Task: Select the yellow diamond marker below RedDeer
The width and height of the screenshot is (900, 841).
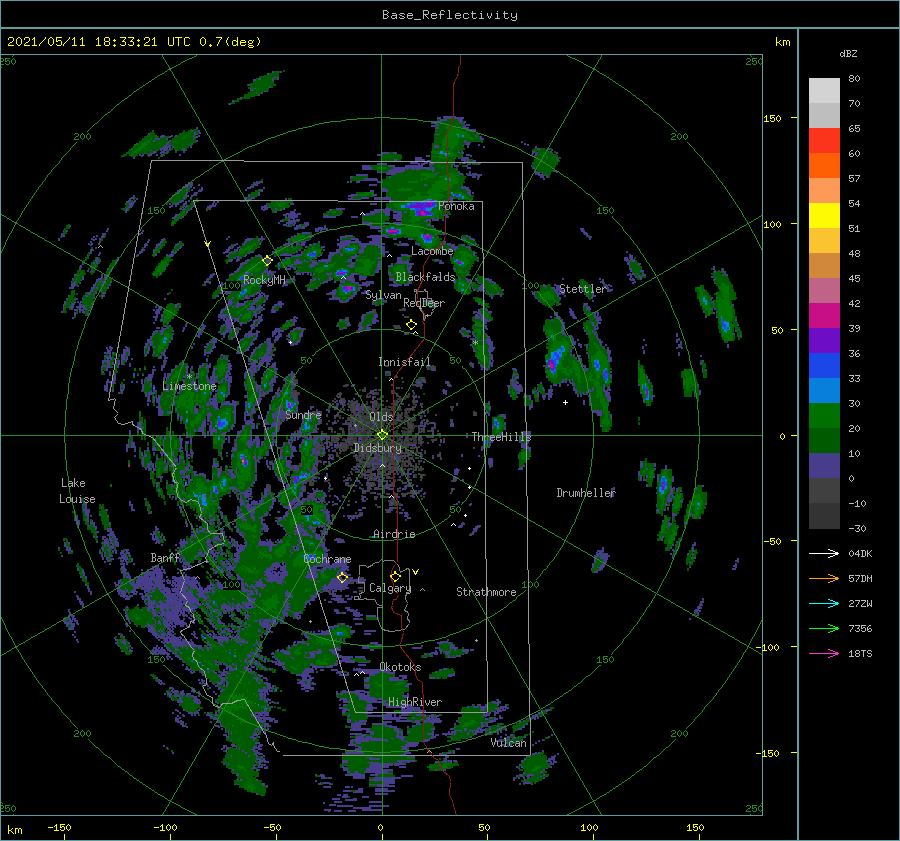Action: (411, 325)
